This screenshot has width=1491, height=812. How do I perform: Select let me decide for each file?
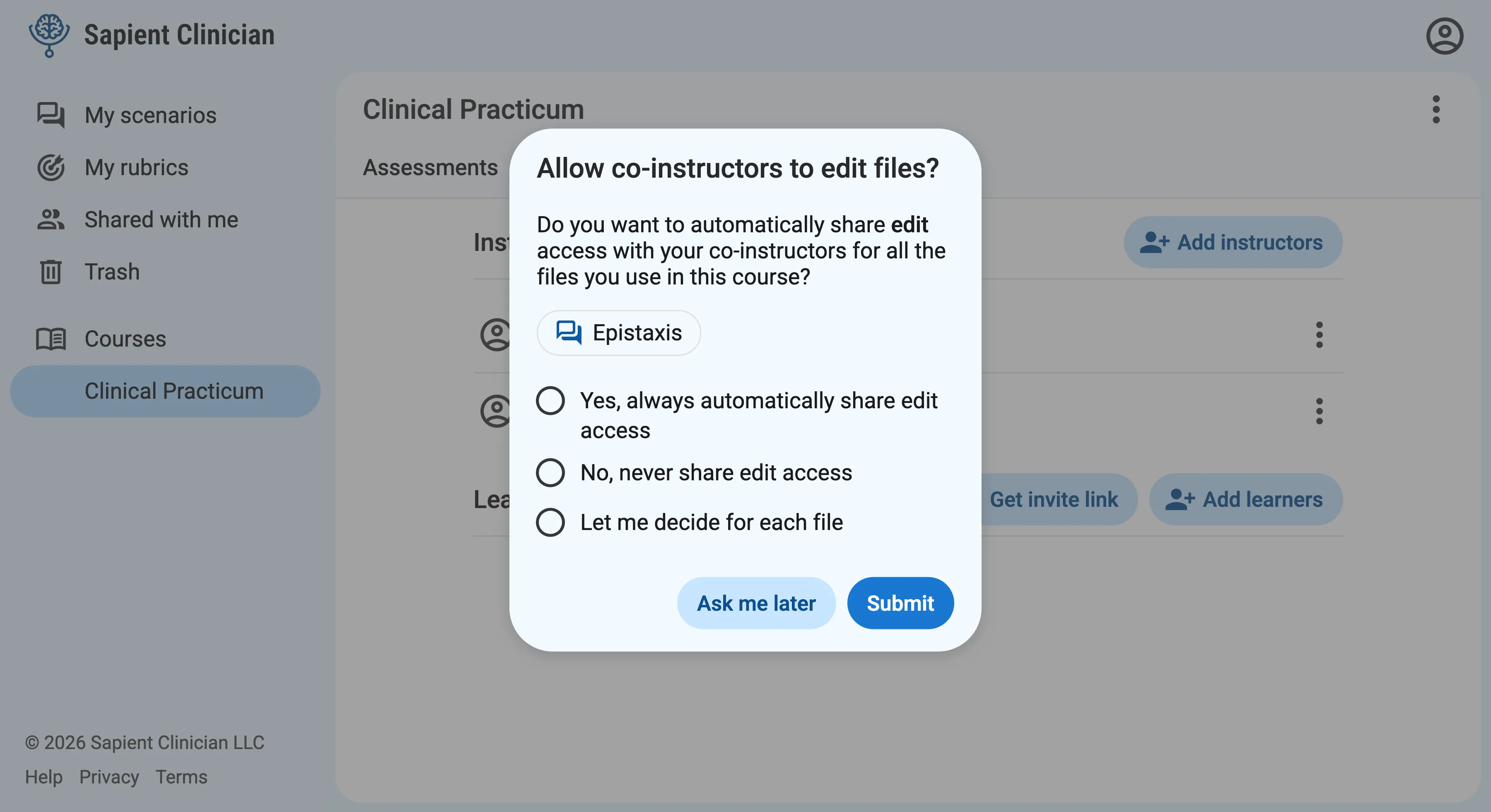point(550,522)
